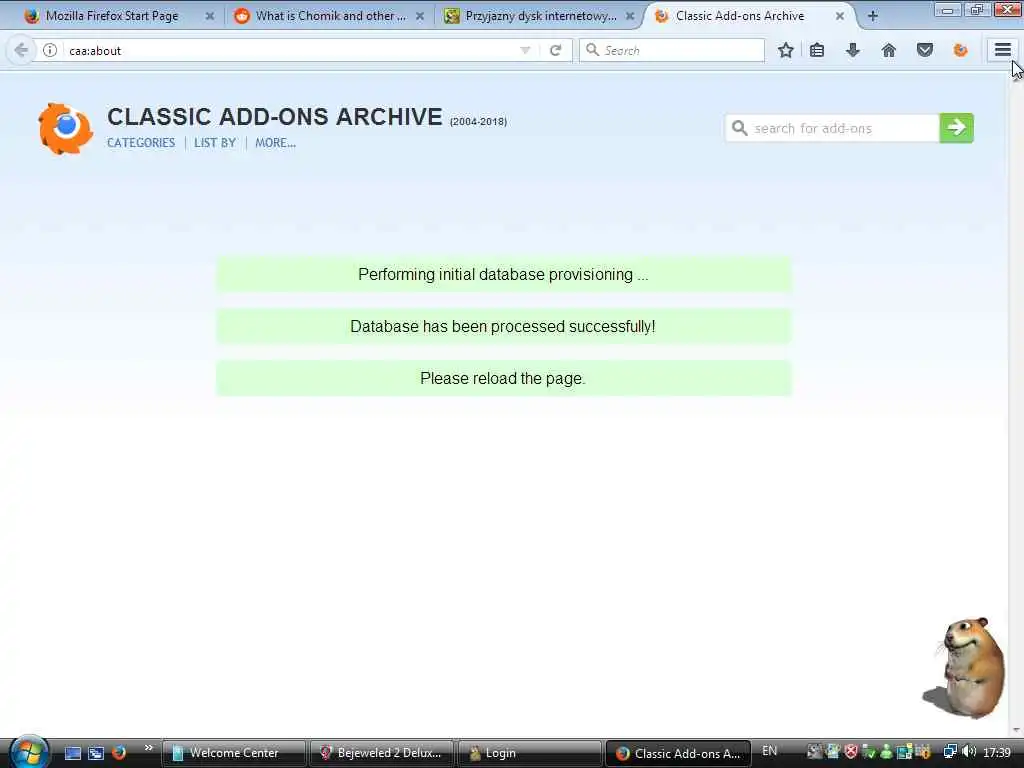Switch to Welcome Center taskbar window
The width and height of the screenshot is (1024, 768).
(233, 753)
